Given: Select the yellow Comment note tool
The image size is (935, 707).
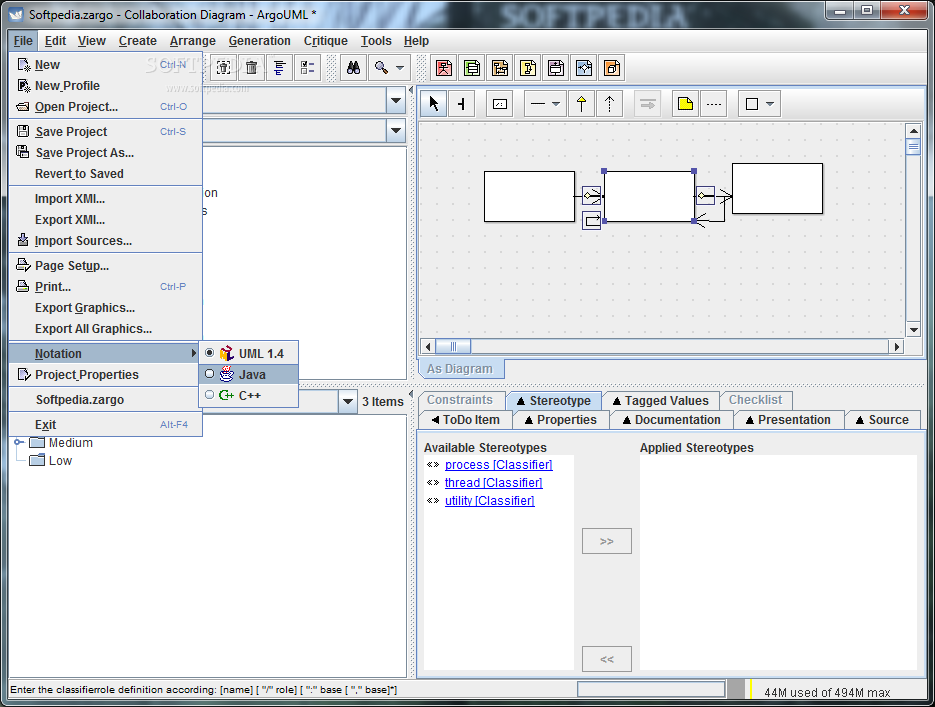Looking at the screenshot, I should click(686, 104).
